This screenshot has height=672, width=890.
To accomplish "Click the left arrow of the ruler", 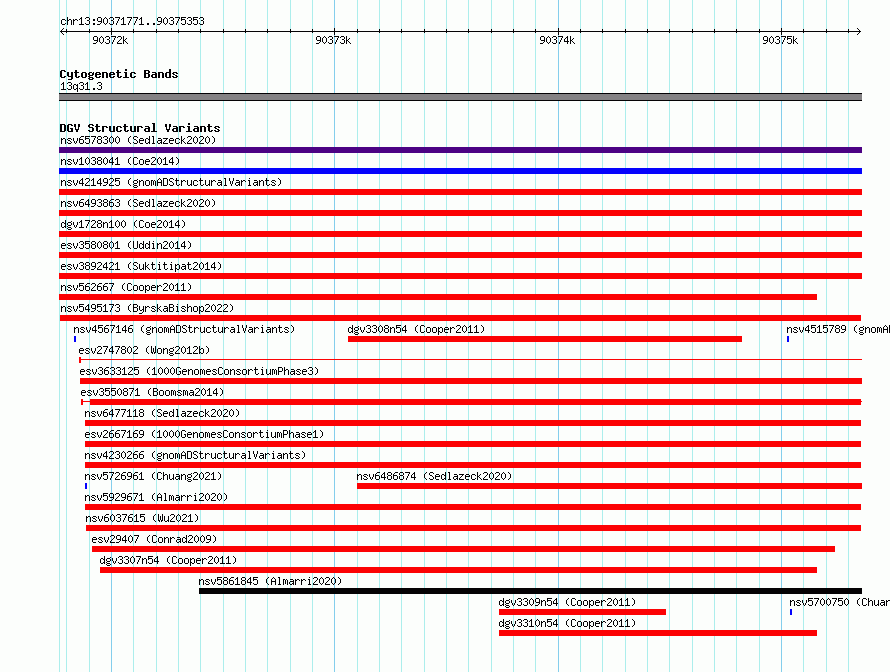I will (63, 31).
